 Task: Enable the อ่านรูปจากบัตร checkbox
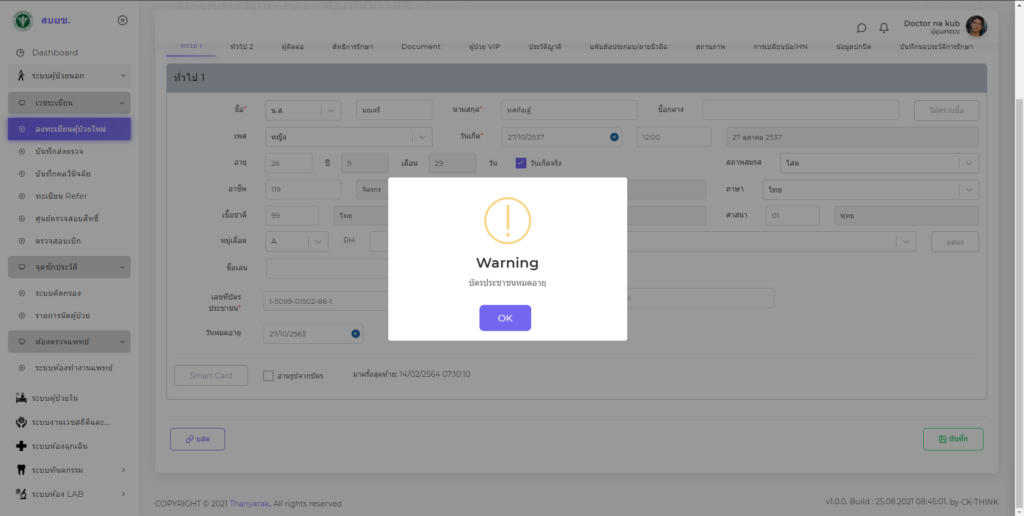[268, 376]
